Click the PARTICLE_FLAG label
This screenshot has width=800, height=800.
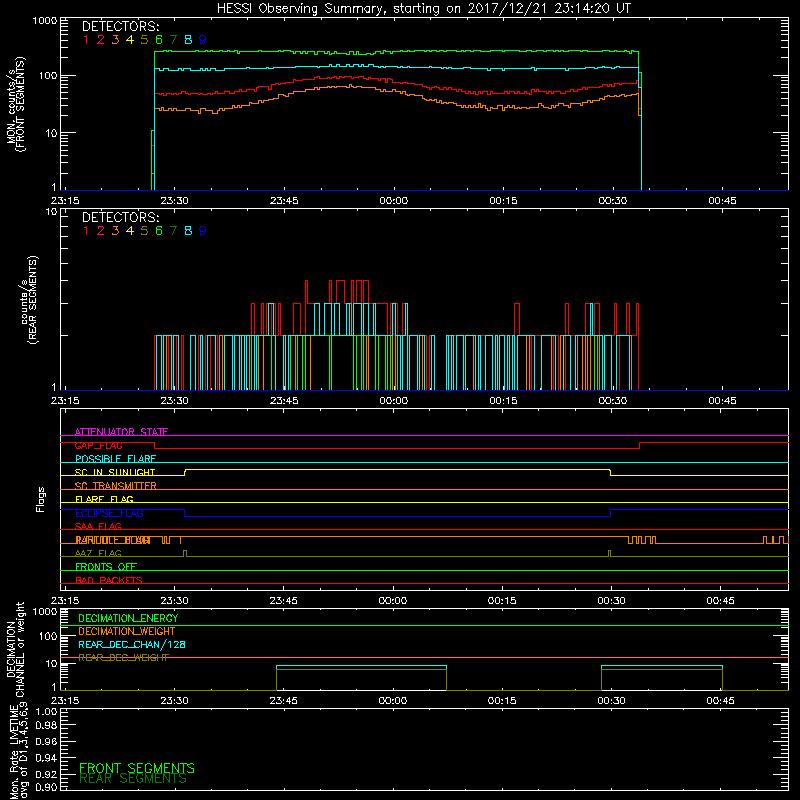click(113, 540)
